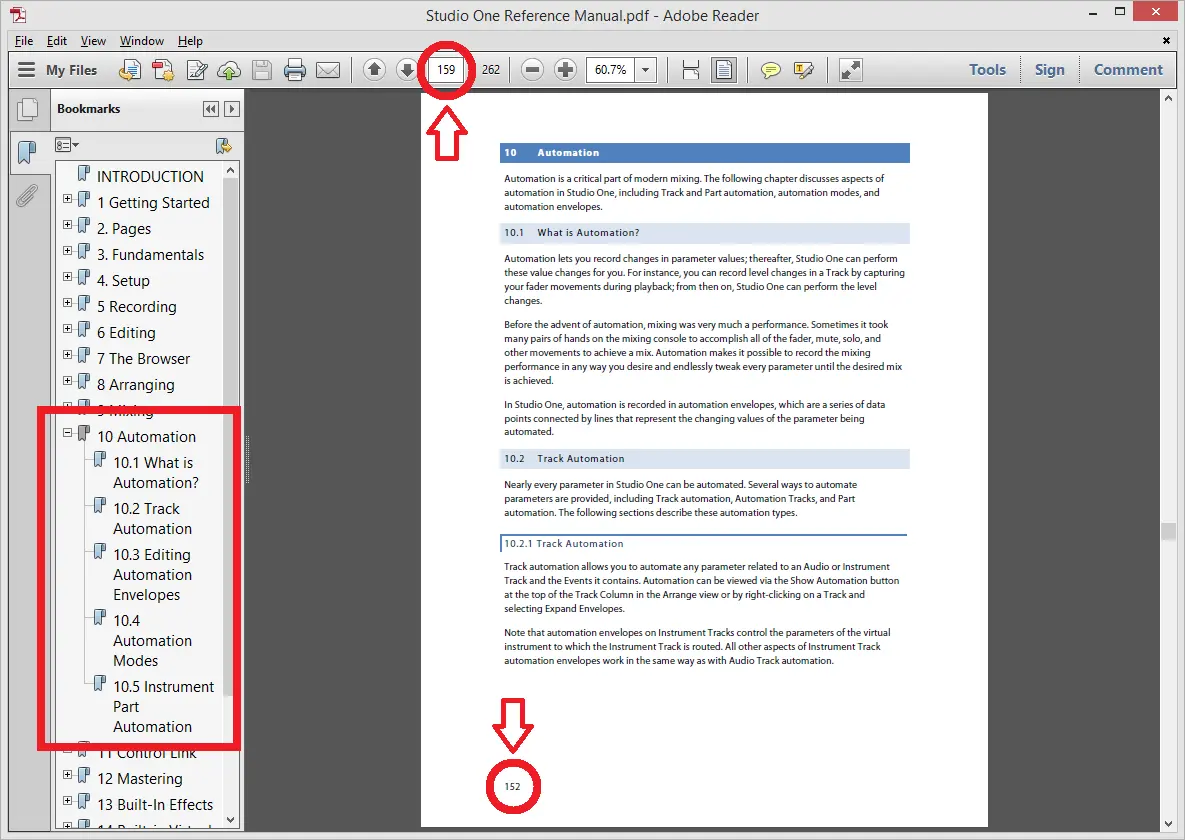The height and width of the screenshot is (840, 1185).
Task: Click the document scroll up arrow
Action: coord(1168,98)
